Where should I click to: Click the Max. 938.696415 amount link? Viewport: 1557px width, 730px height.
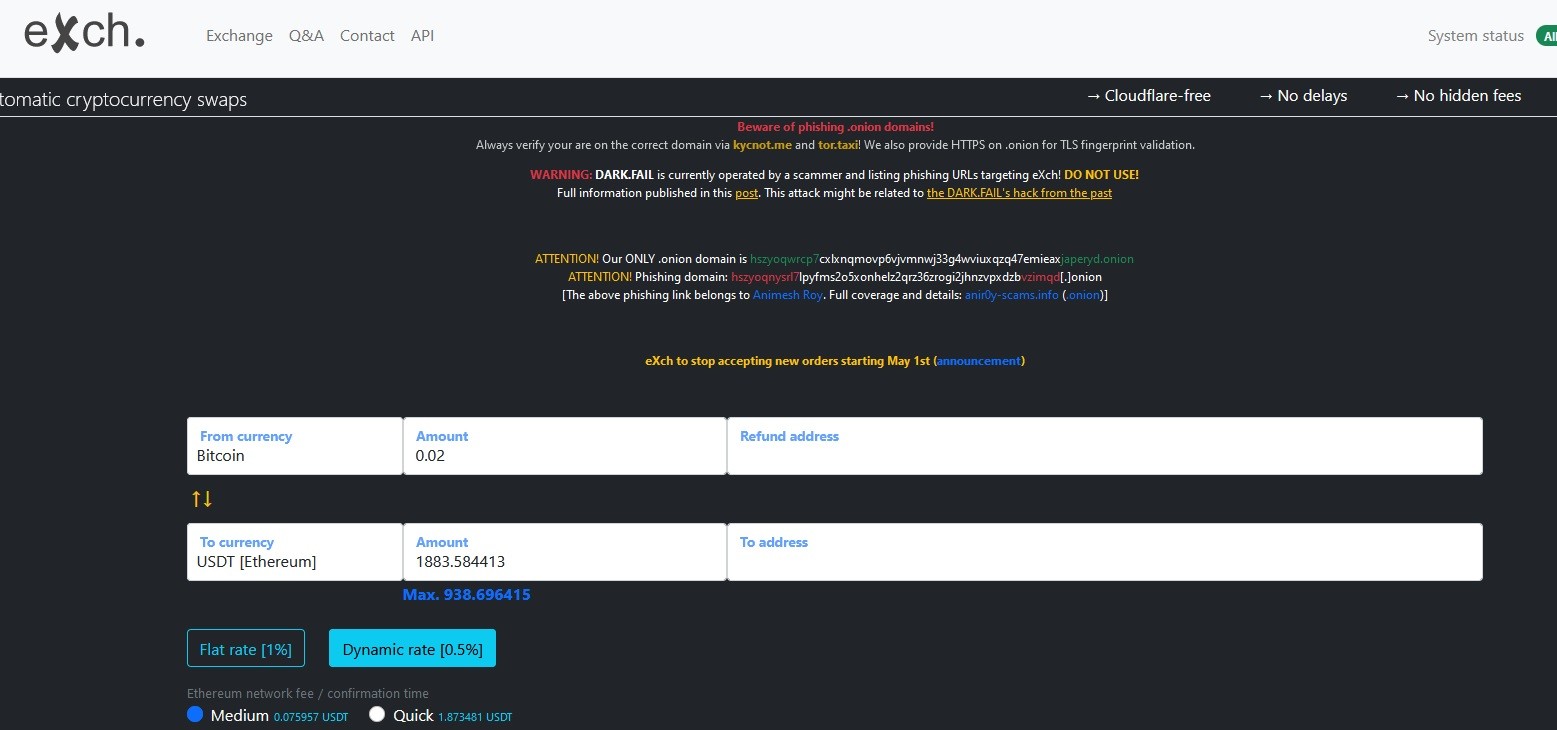466,595
